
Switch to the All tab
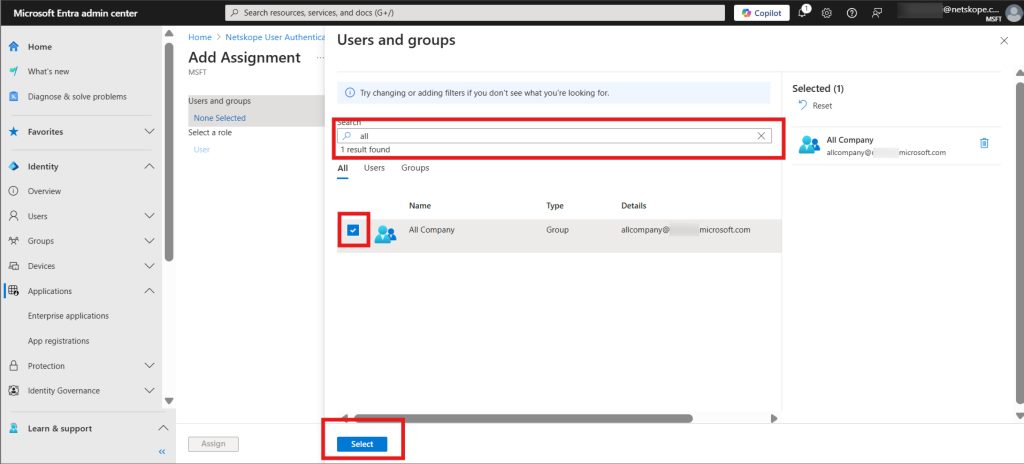click(342, 169)
